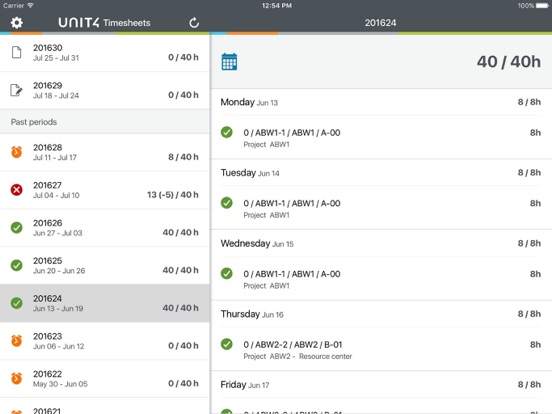552x414 pixels.
Task: Tap the 13 (-5) / 40 h value
Action: [173, 195]
